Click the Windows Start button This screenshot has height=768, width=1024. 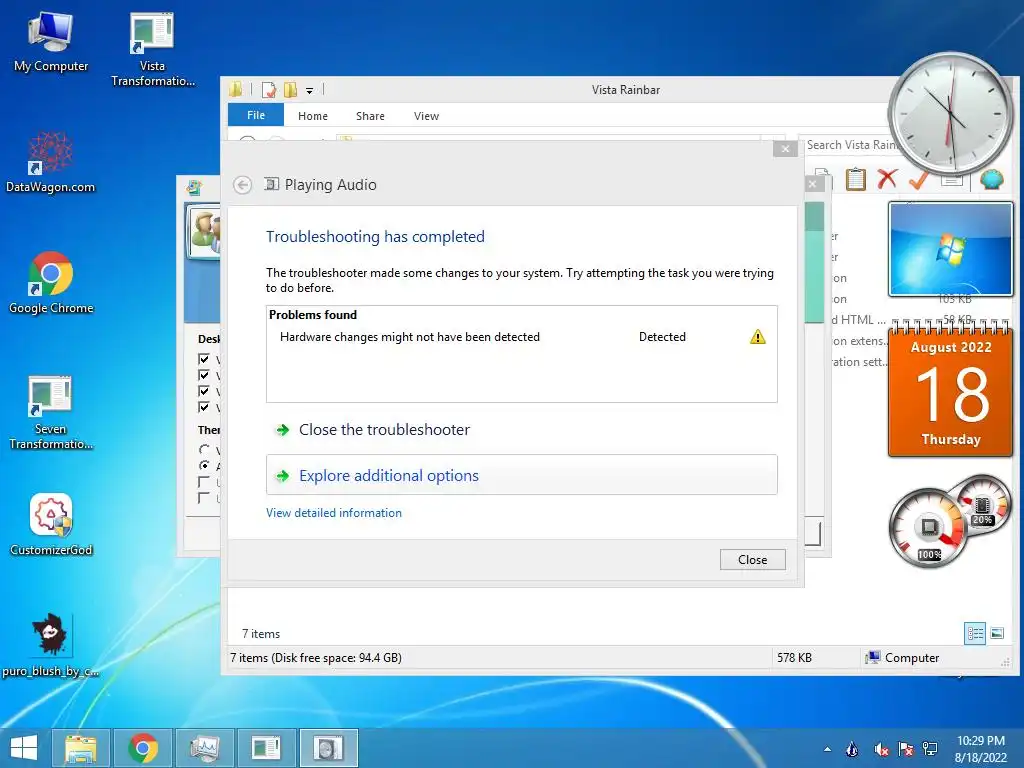[x=25, y=748]
